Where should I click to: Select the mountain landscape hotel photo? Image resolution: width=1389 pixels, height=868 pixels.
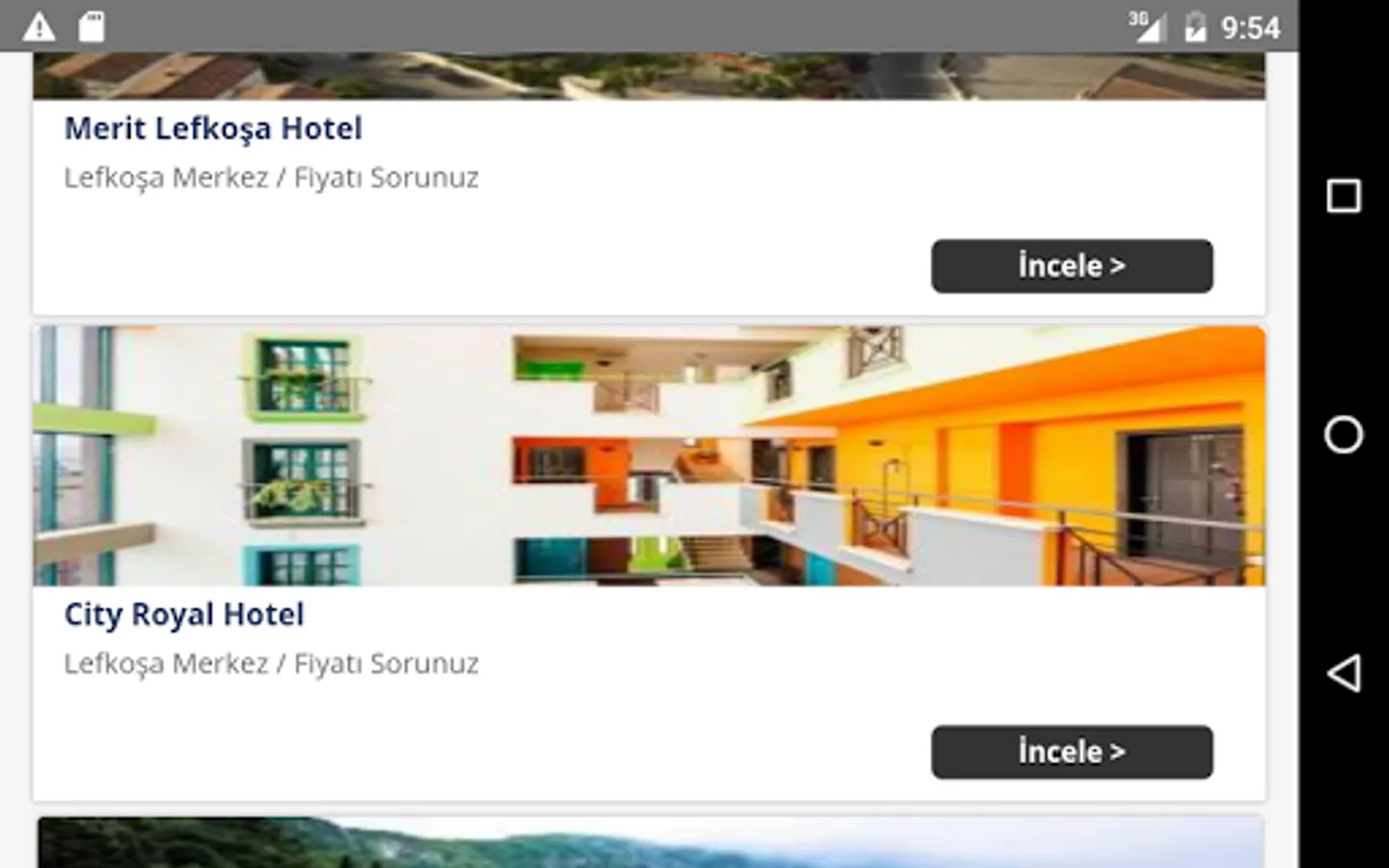point(651,842)
